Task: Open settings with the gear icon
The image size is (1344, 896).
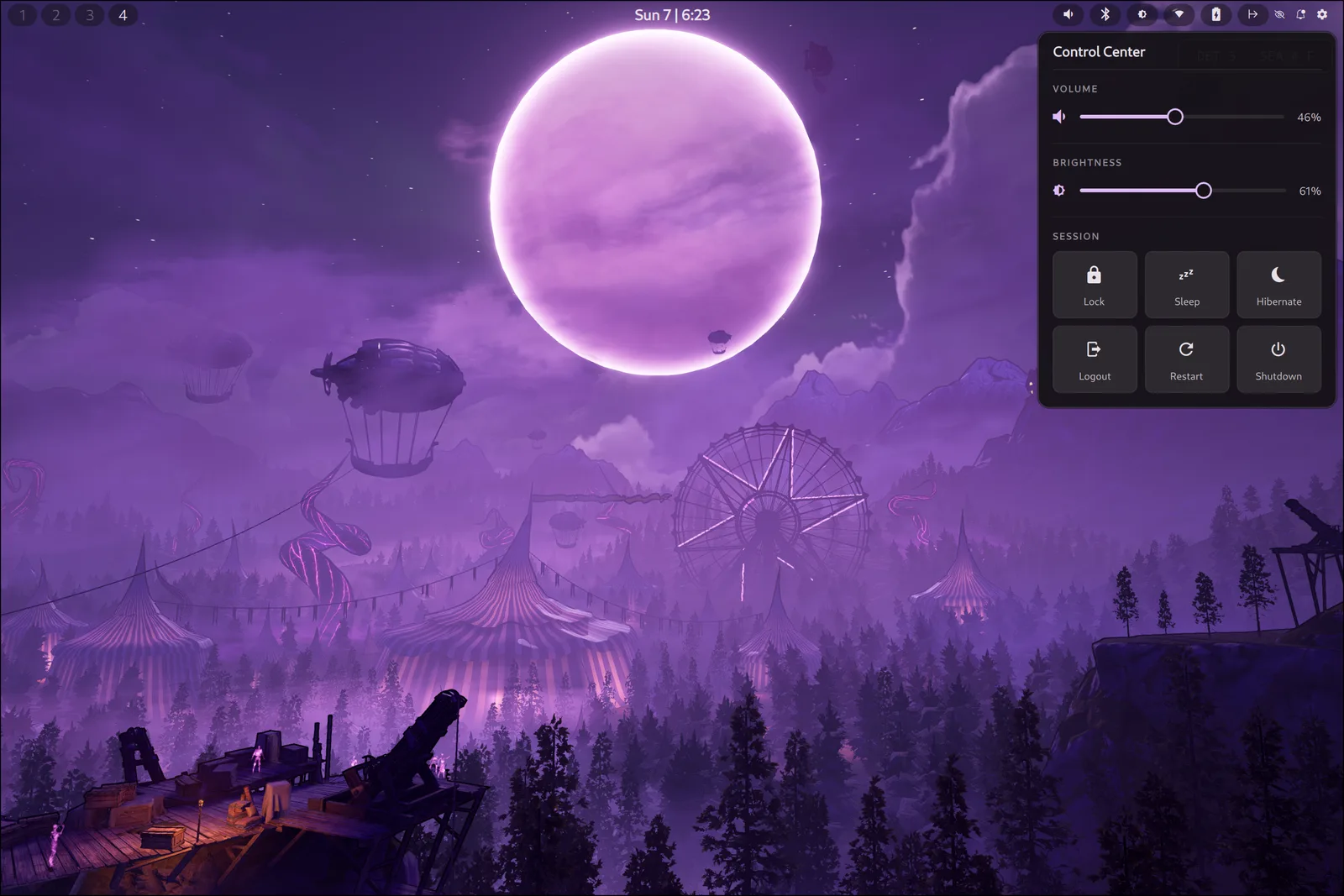Action: (x=1322, y=14)
